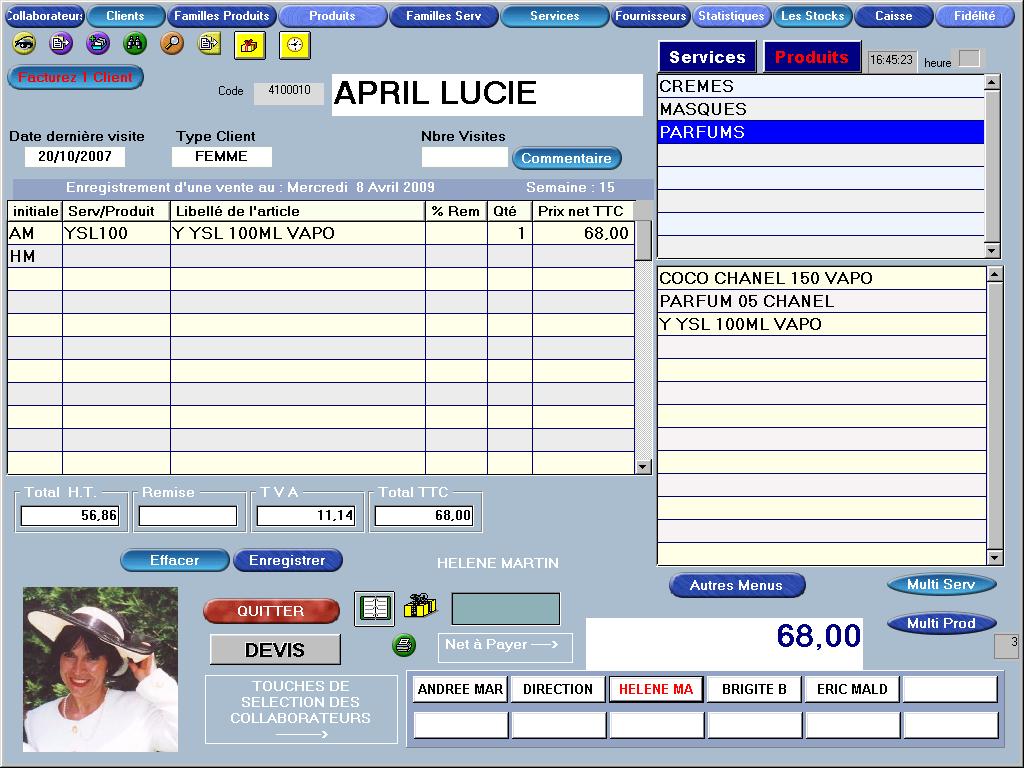
Task: Click the yellow document transfer icon
Action: [x=211, y=44]
